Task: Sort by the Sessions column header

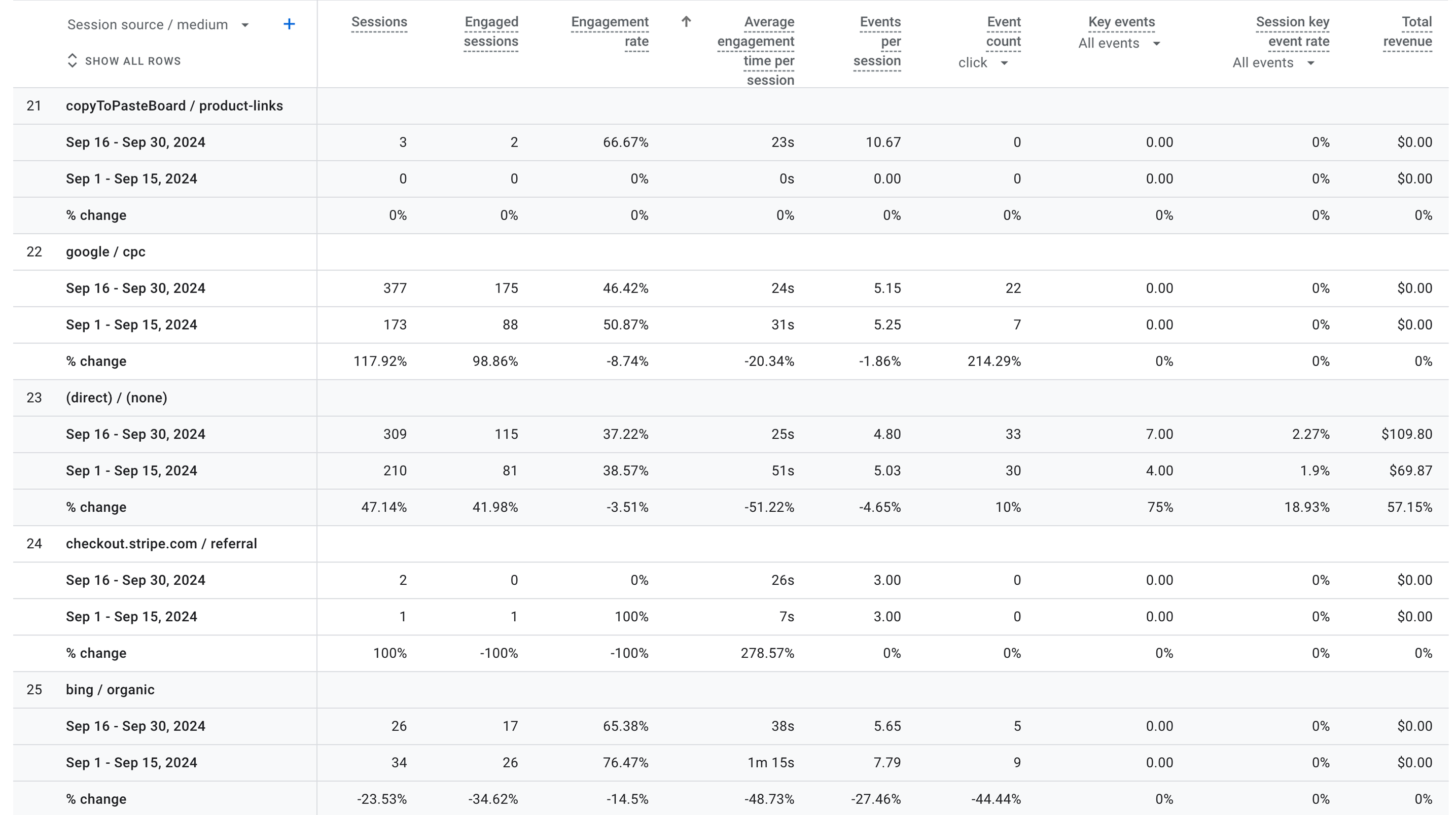Action: coord(379,22)
